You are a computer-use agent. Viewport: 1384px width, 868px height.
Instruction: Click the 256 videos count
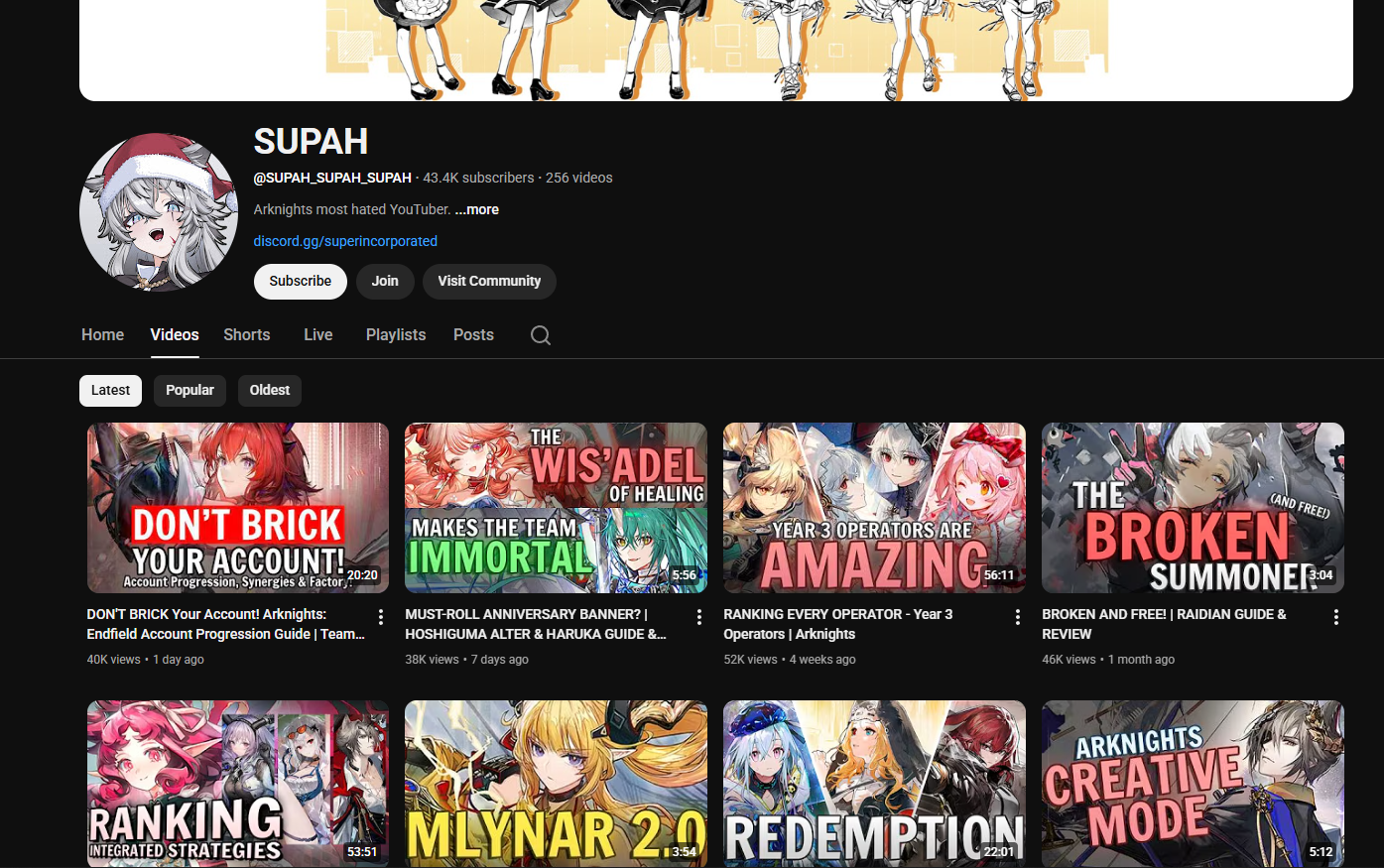(x=579, y=178)
